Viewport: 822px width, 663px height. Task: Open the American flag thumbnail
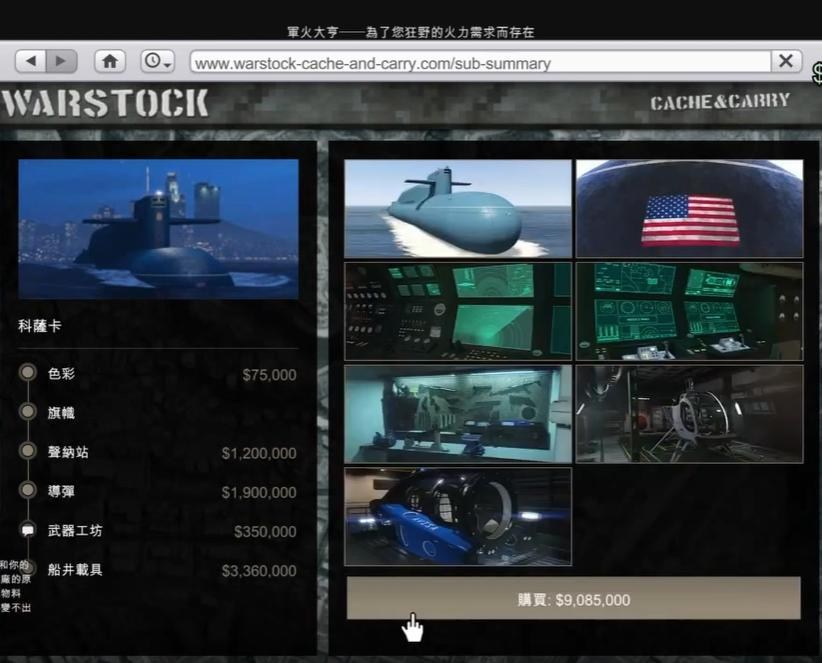689,209
